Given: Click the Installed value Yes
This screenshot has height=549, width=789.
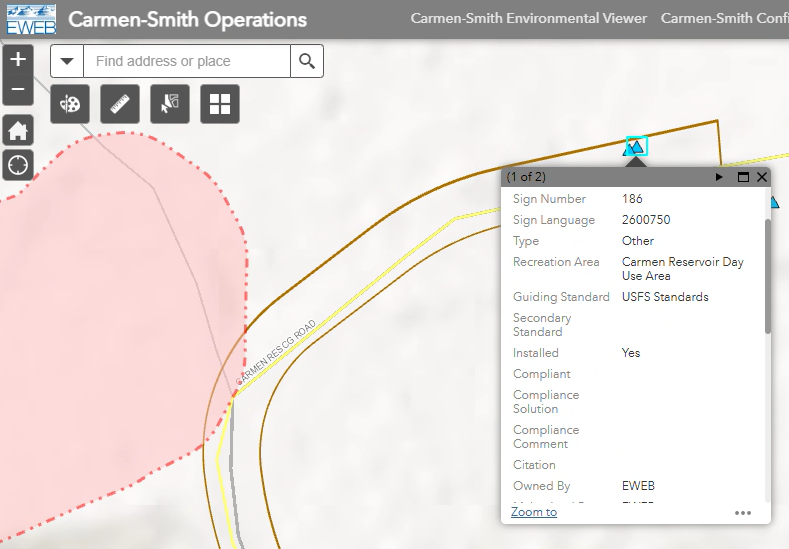Looking at the screenshot, I should (x=631, y=353).
